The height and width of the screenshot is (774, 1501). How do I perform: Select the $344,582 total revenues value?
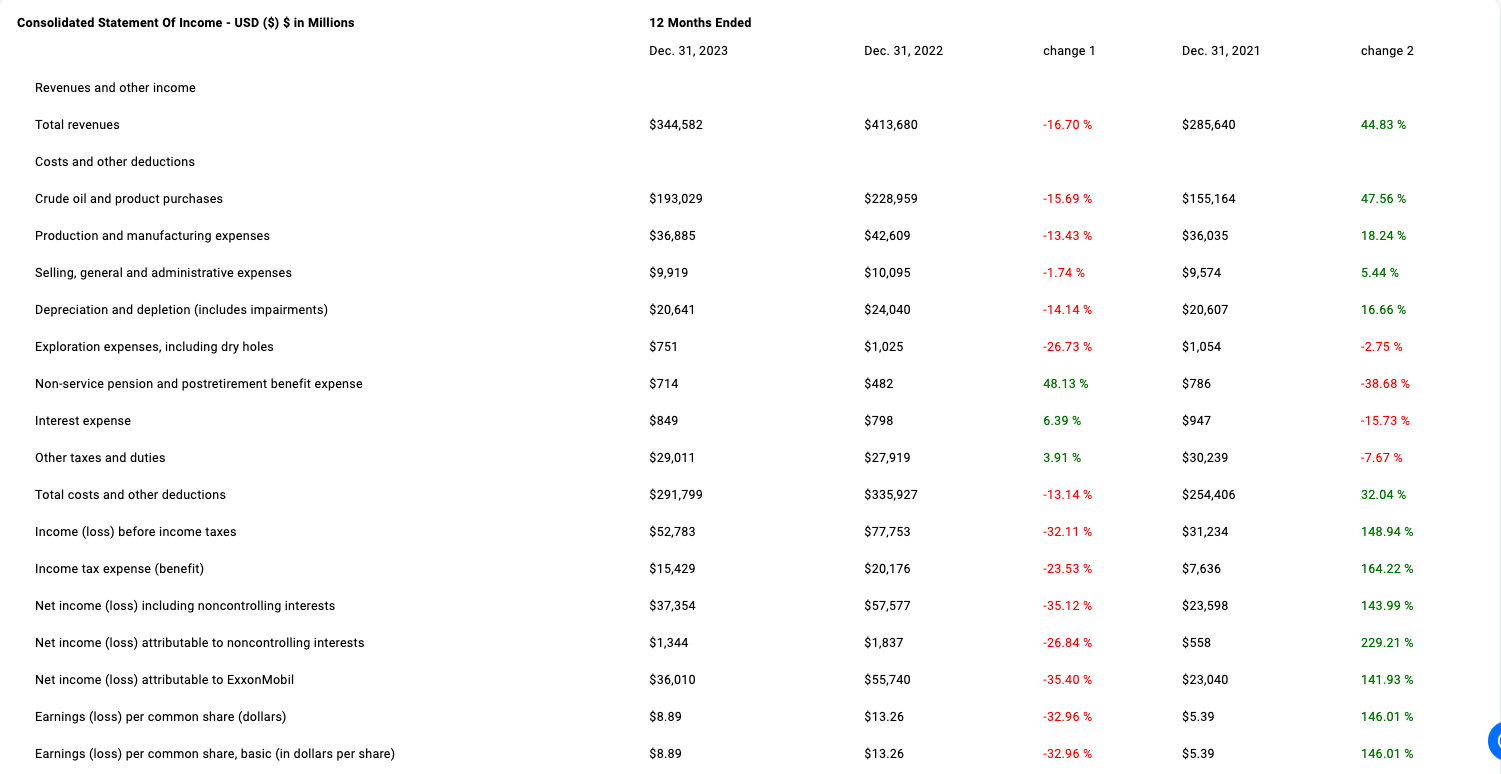[675, 125]
